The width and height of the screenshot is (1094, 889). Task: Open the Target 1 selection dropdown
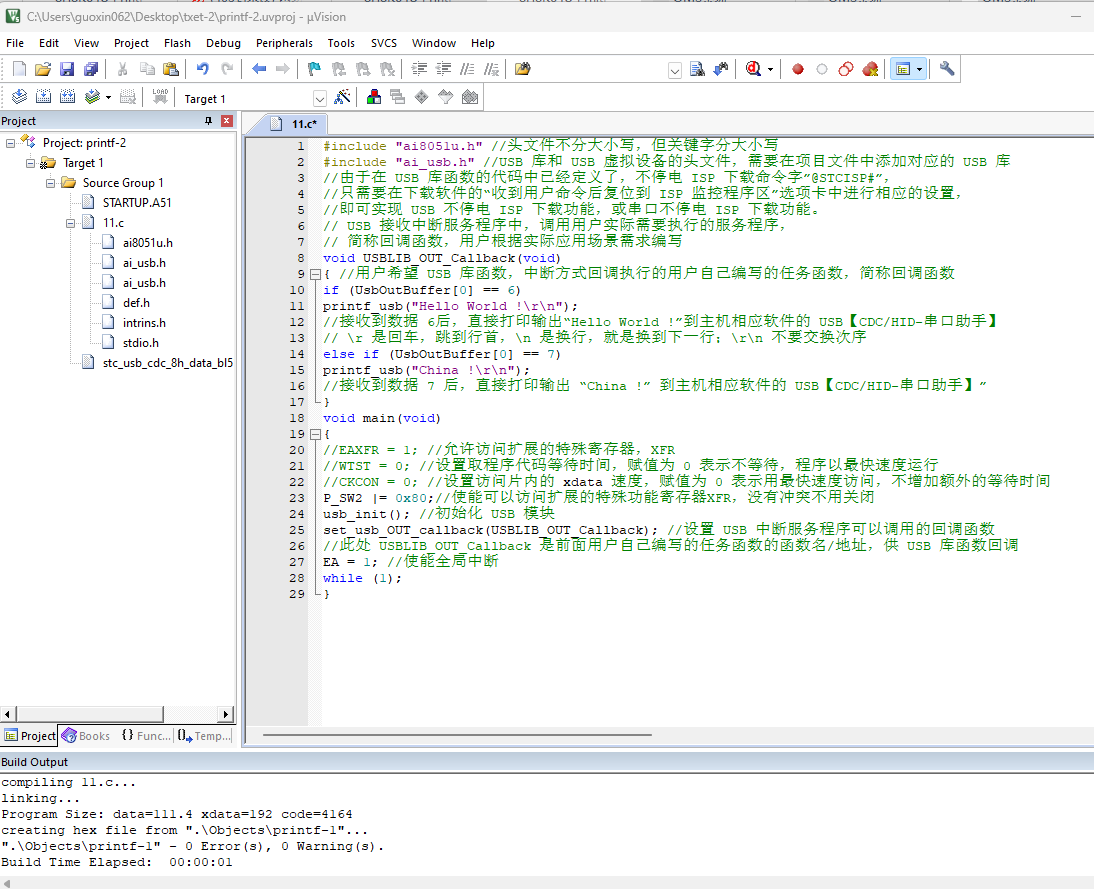tap(320, 98)
